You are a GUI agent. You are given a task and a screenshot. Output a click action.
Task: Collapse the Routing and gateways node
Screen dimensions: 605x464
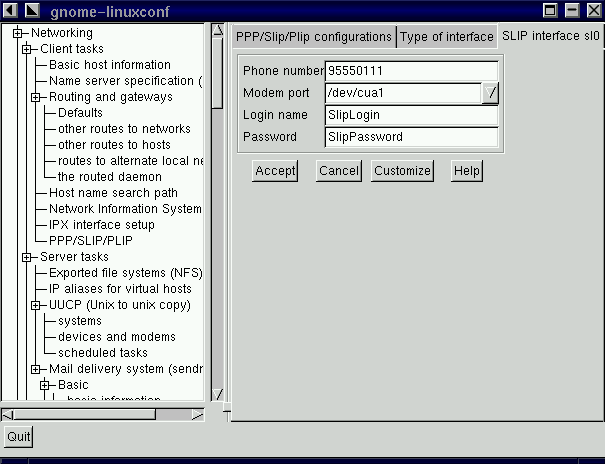(x=36, y=97)
